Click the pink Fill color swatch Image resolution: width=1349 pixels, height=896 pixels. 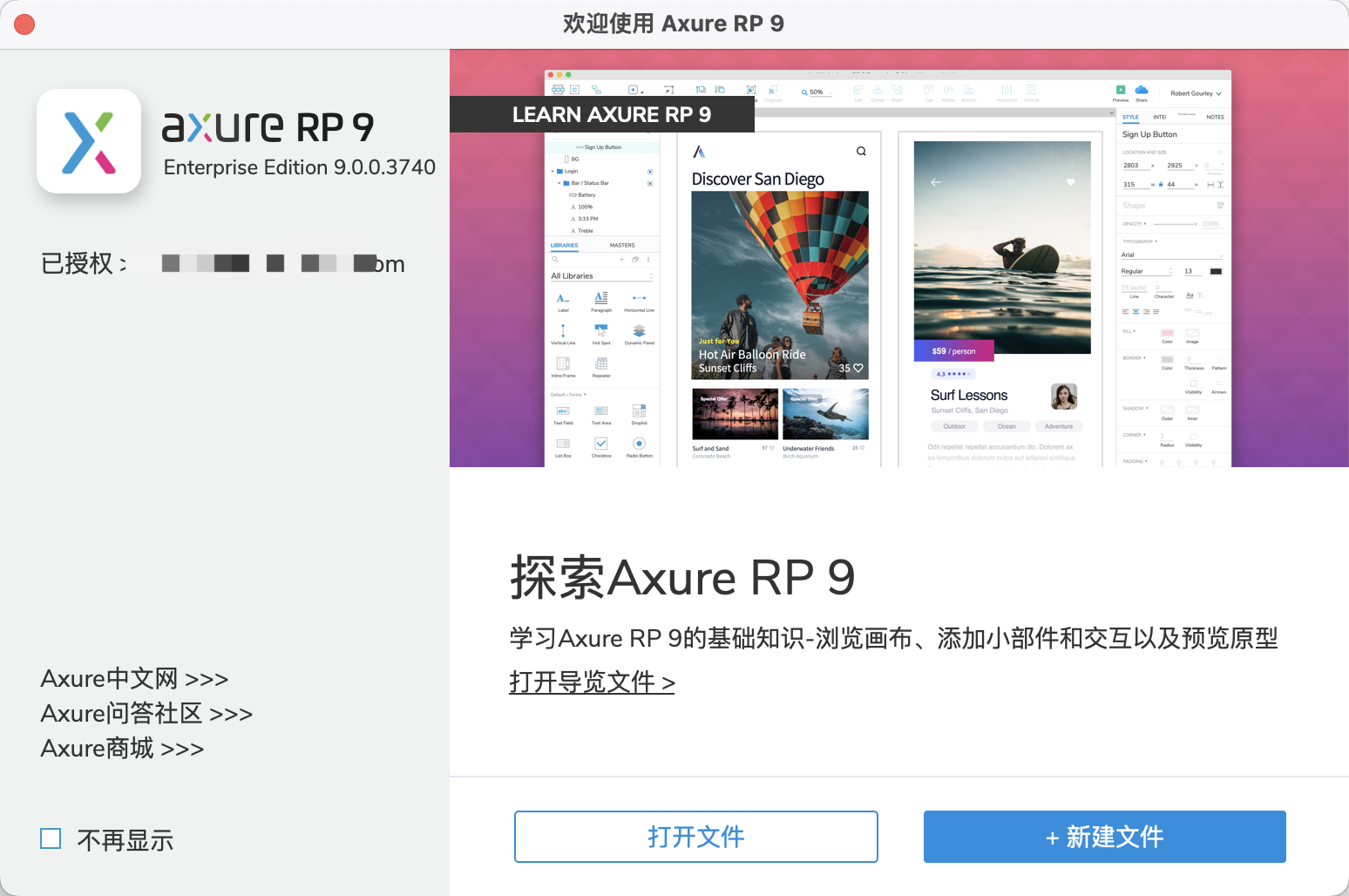(x=1169, y=332)
